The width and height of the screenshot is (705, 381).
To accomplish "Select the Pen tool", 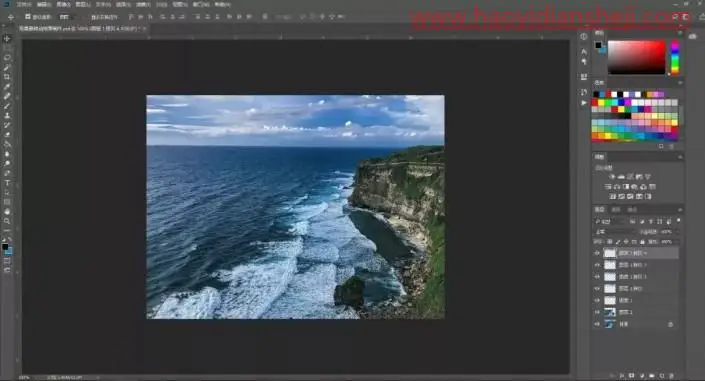I will tap(7, 173).
